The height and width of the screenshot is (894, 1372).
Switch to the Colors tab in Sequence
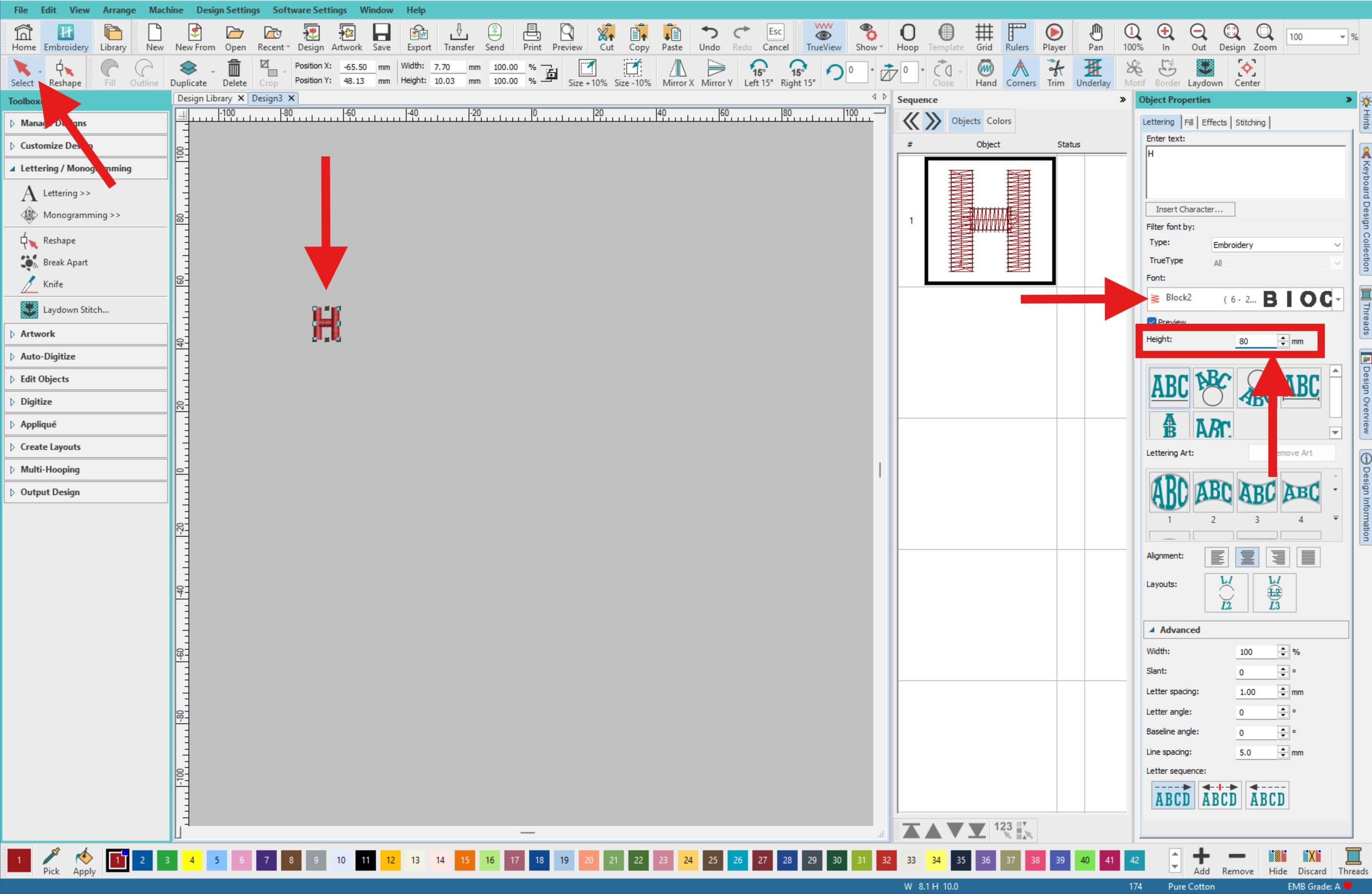tap(998, 121)
